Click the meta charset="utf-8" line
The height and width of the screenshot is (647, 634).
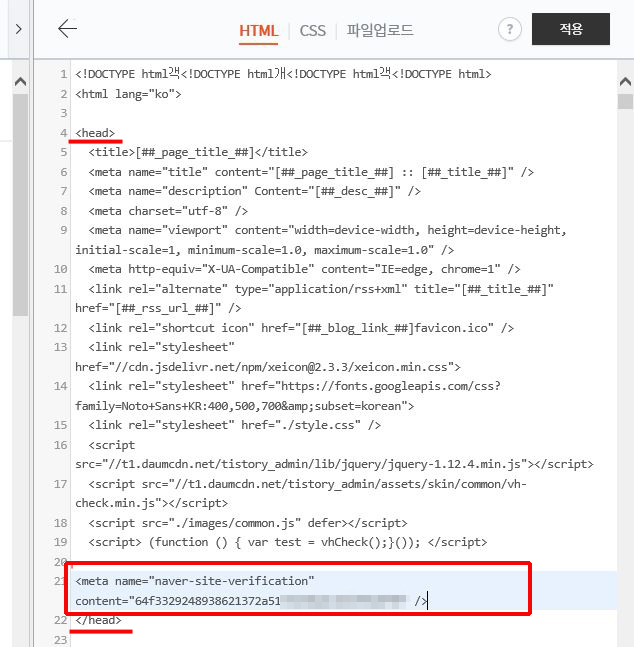click(168, 211)
